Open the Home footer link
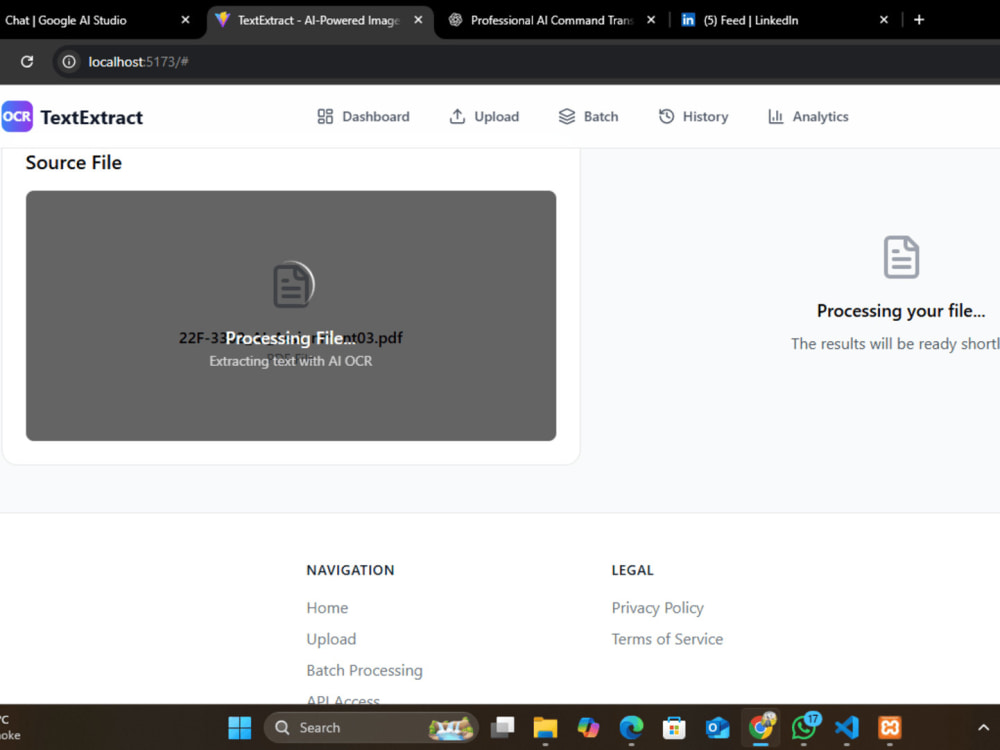This screenshot has width=1000, height=750. 327,608
